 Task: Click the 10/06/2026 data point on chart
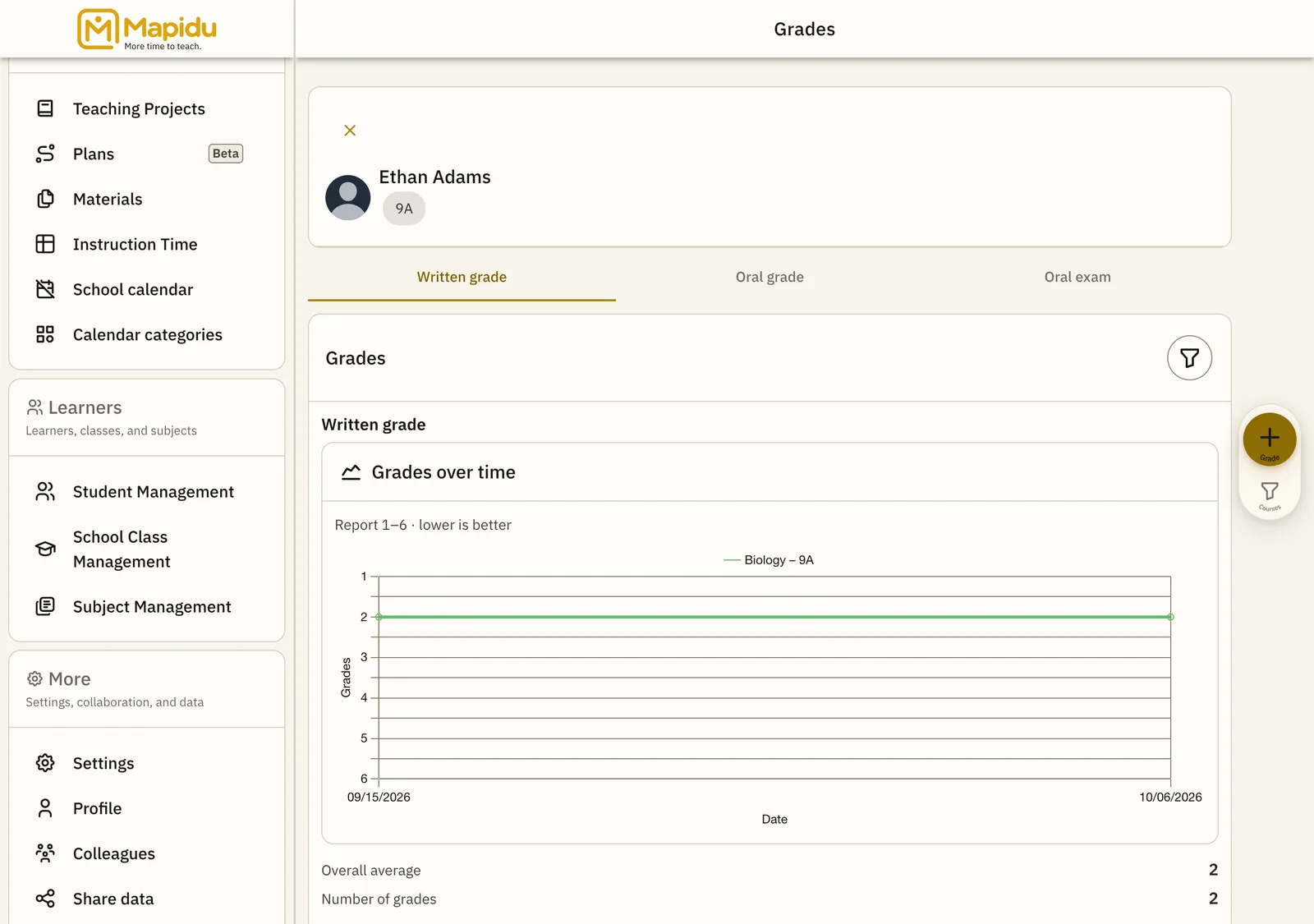pos(1170,617)
